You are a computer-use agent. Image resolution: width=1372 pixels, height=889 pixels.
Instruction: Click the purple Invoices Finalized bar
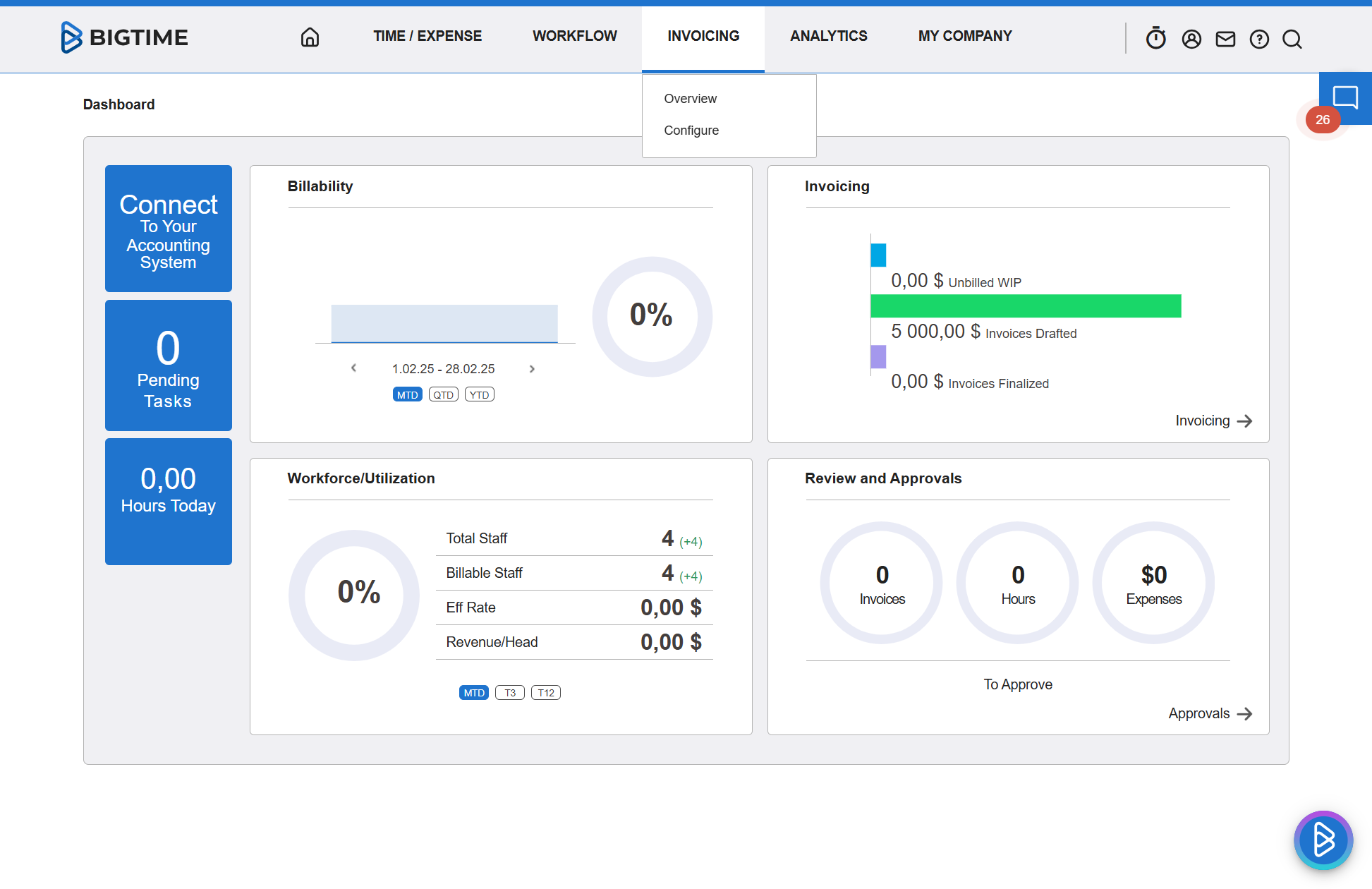(878, 356)
